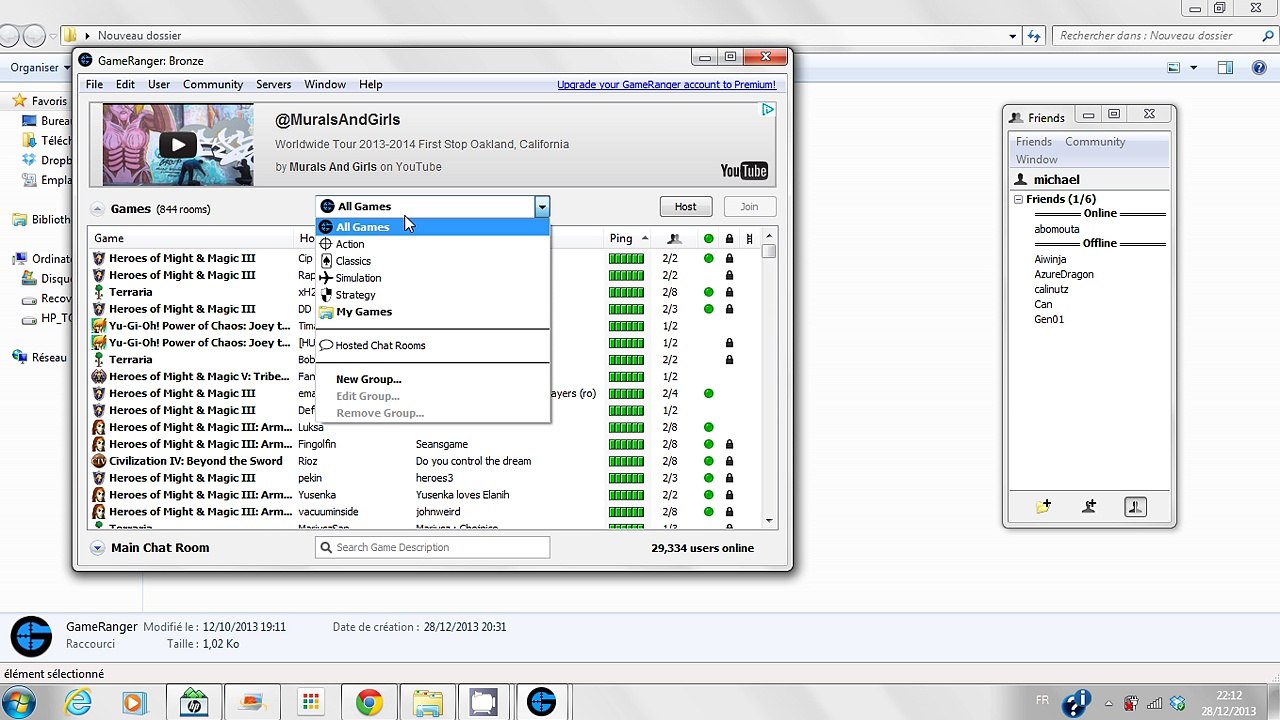This screenshot has width=1280, height=720.
Task: Click the YouTube logo in the ad
Action: point(744,171)
